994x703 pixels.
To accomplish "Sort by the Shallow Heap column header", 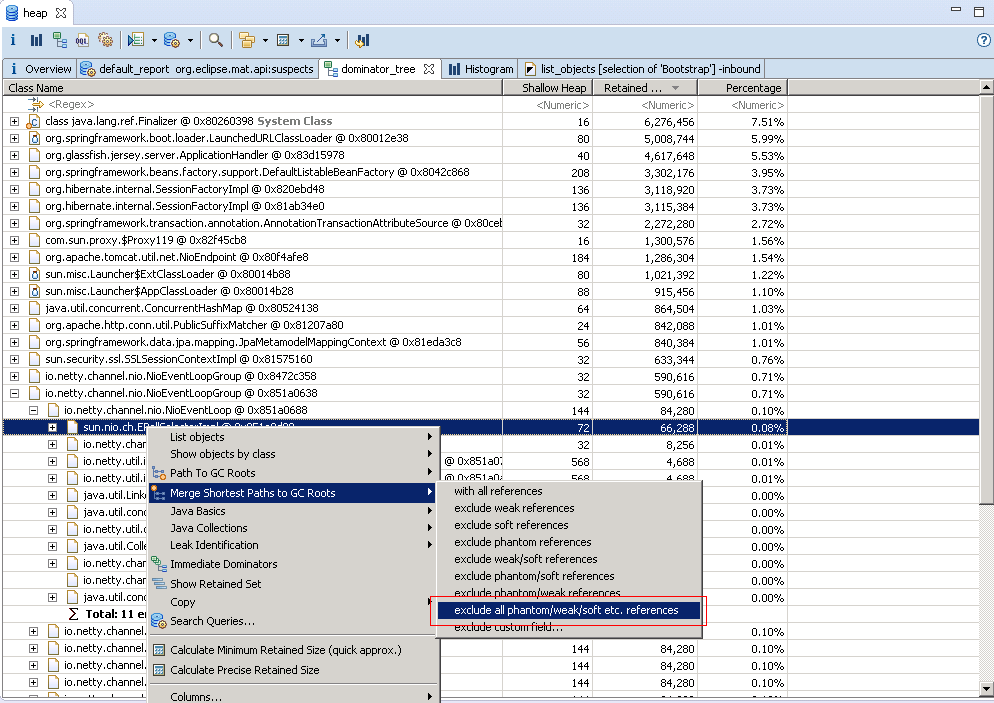I will tap(554, 88).
